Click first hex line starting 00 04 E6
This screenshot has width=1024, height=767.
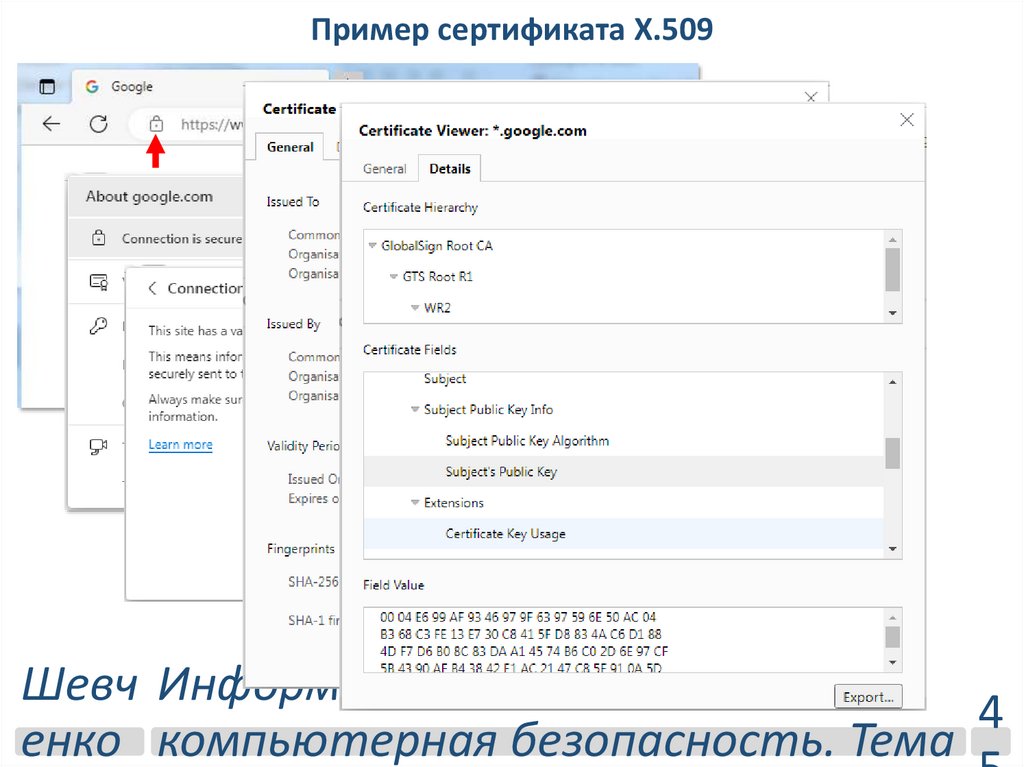(518, 617)
